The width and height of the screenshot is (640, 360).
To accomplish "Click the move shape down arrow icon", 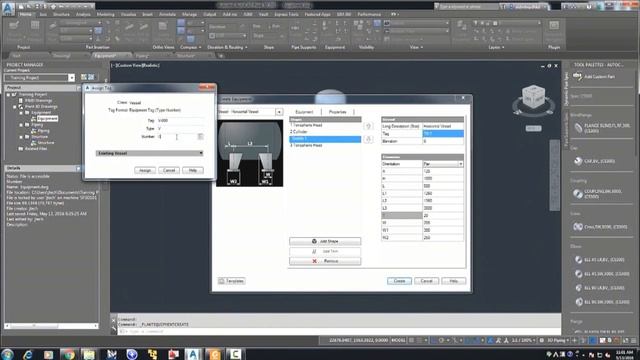I will point(368,139).
